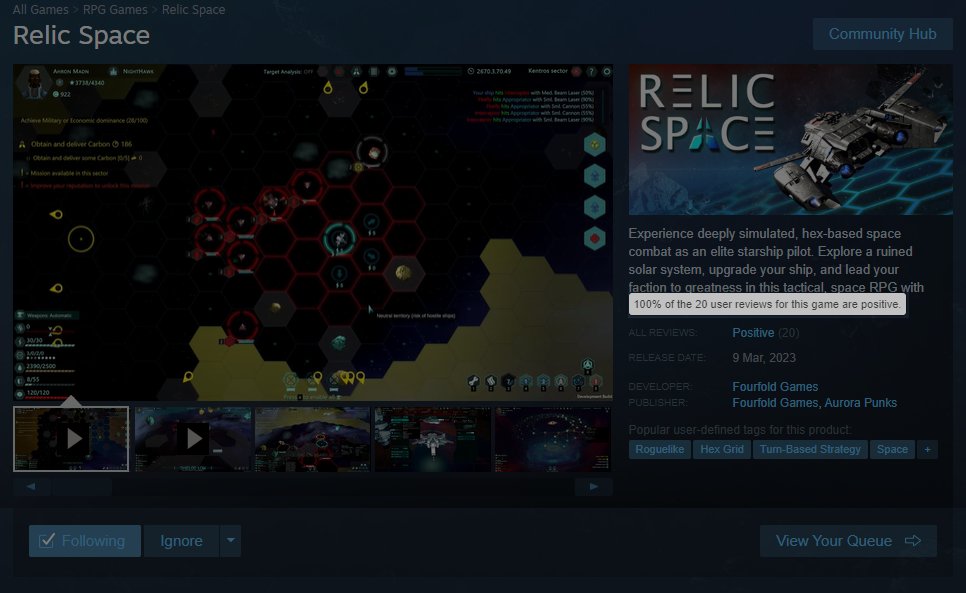Screen dimensions: 966x593
Task: Open the Positive all reviews link
Action: click(753, 333)
